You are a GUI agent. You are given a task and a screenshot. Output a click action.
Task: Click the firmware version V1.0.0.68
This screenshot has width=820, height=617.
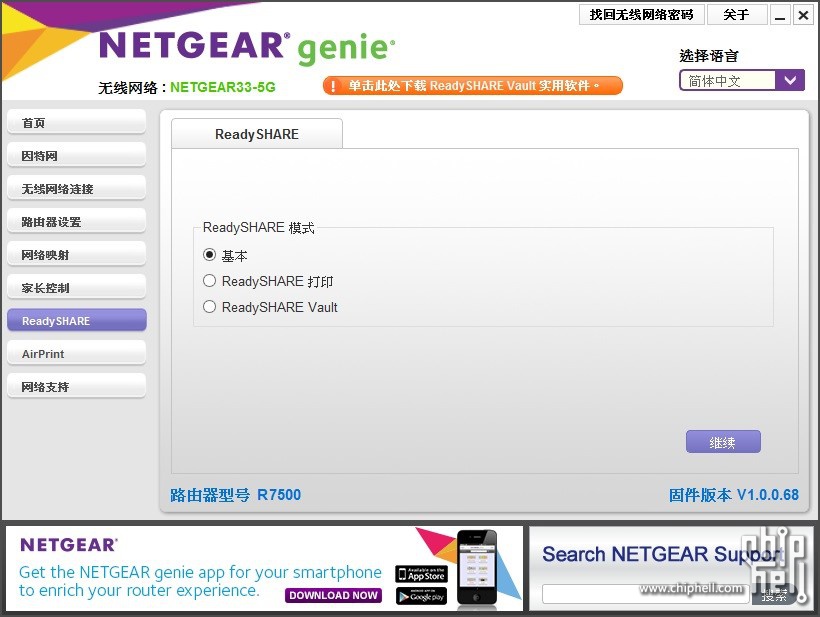768,495
